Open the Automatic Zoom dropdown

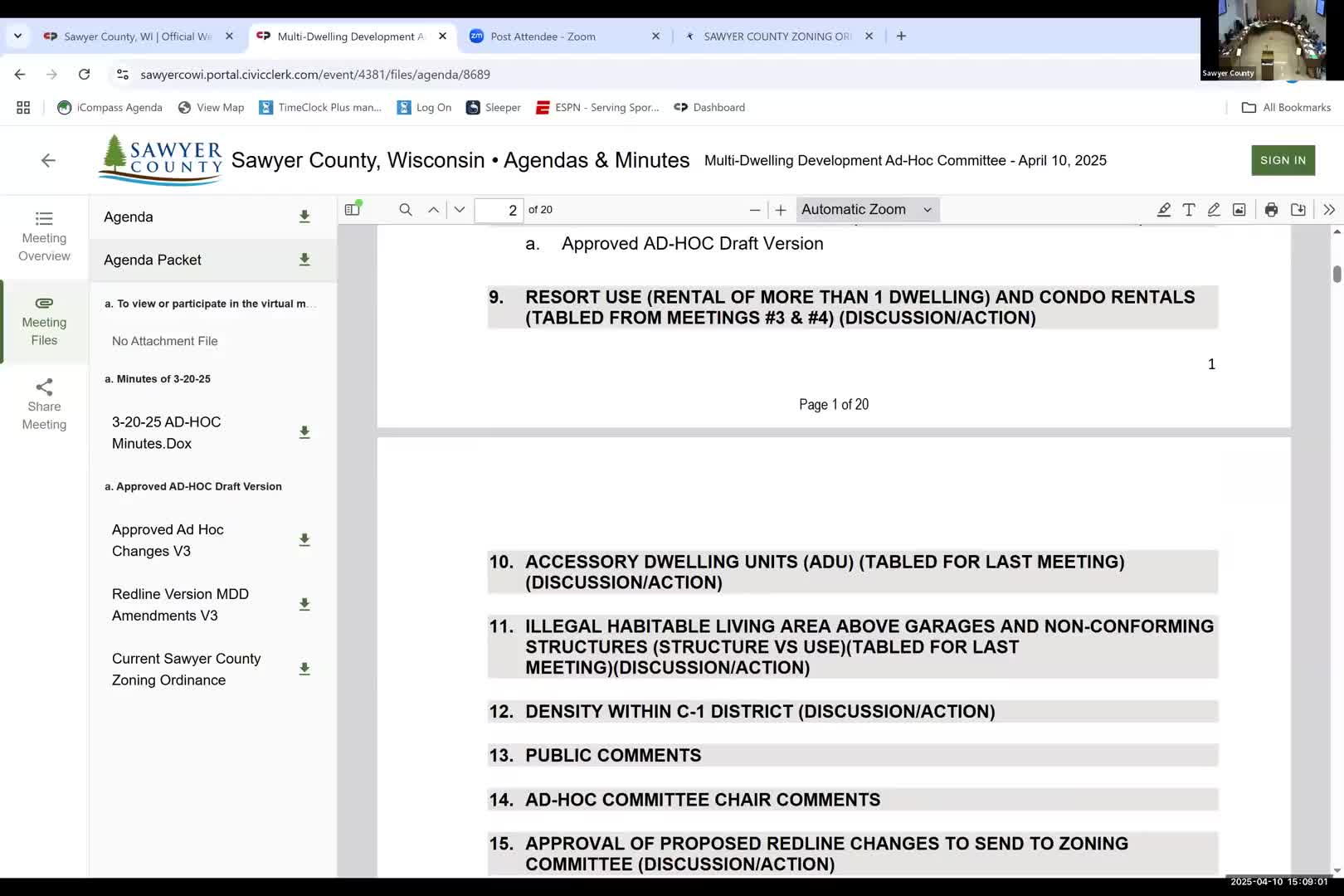click(x=866, y=209)
